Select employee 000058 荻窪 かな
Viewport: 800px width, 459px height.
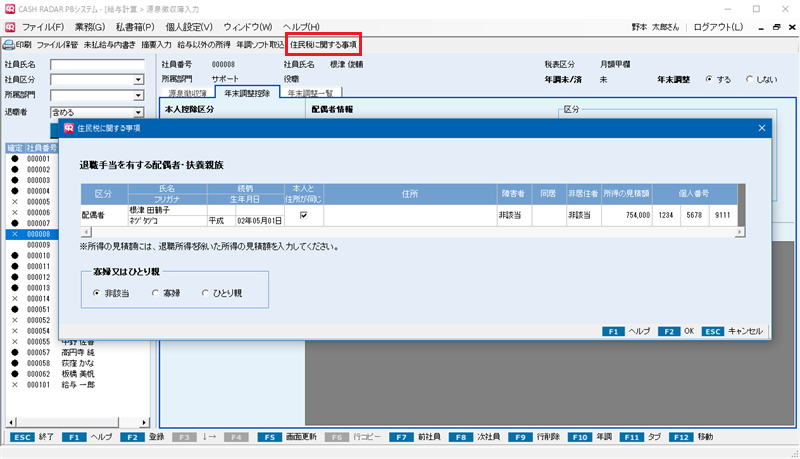pos(78,363)
